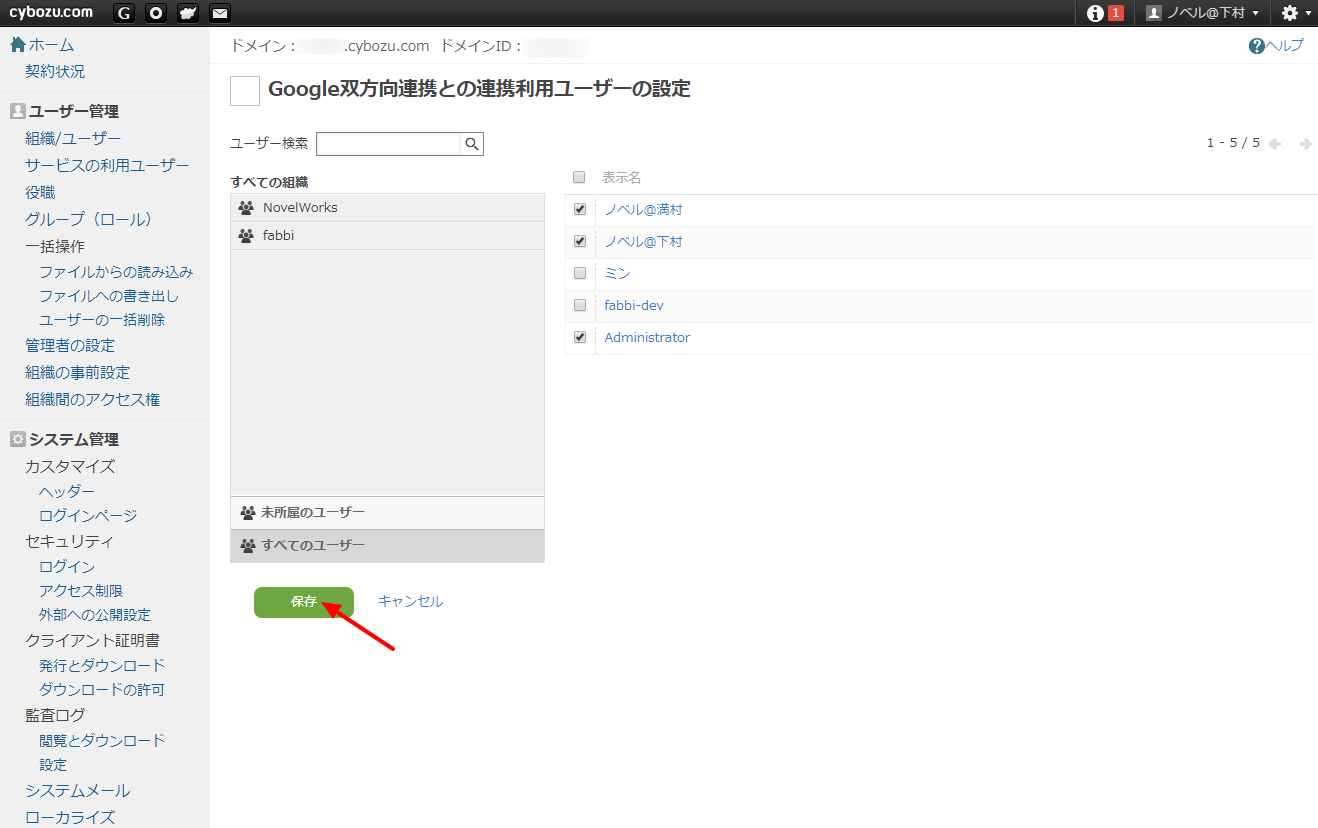Open the ミン user link
This screenshot has width=1318, height=828.
617,273
